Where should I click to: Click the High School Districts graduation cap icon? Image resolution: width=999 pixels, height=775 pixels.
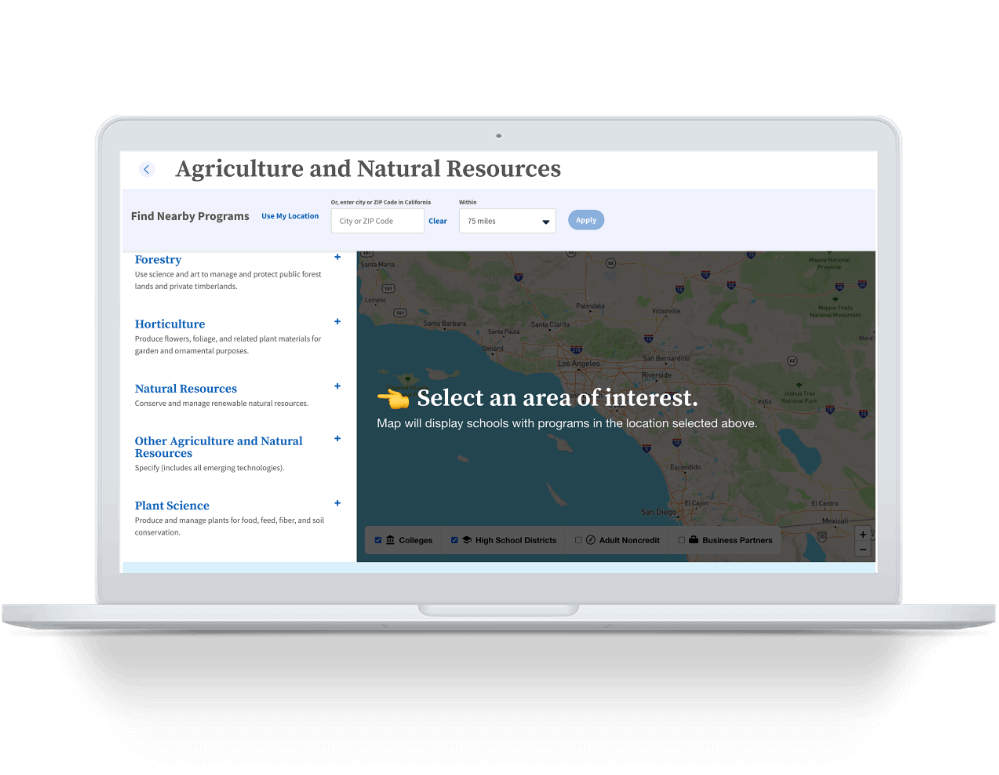pos(466,540)
